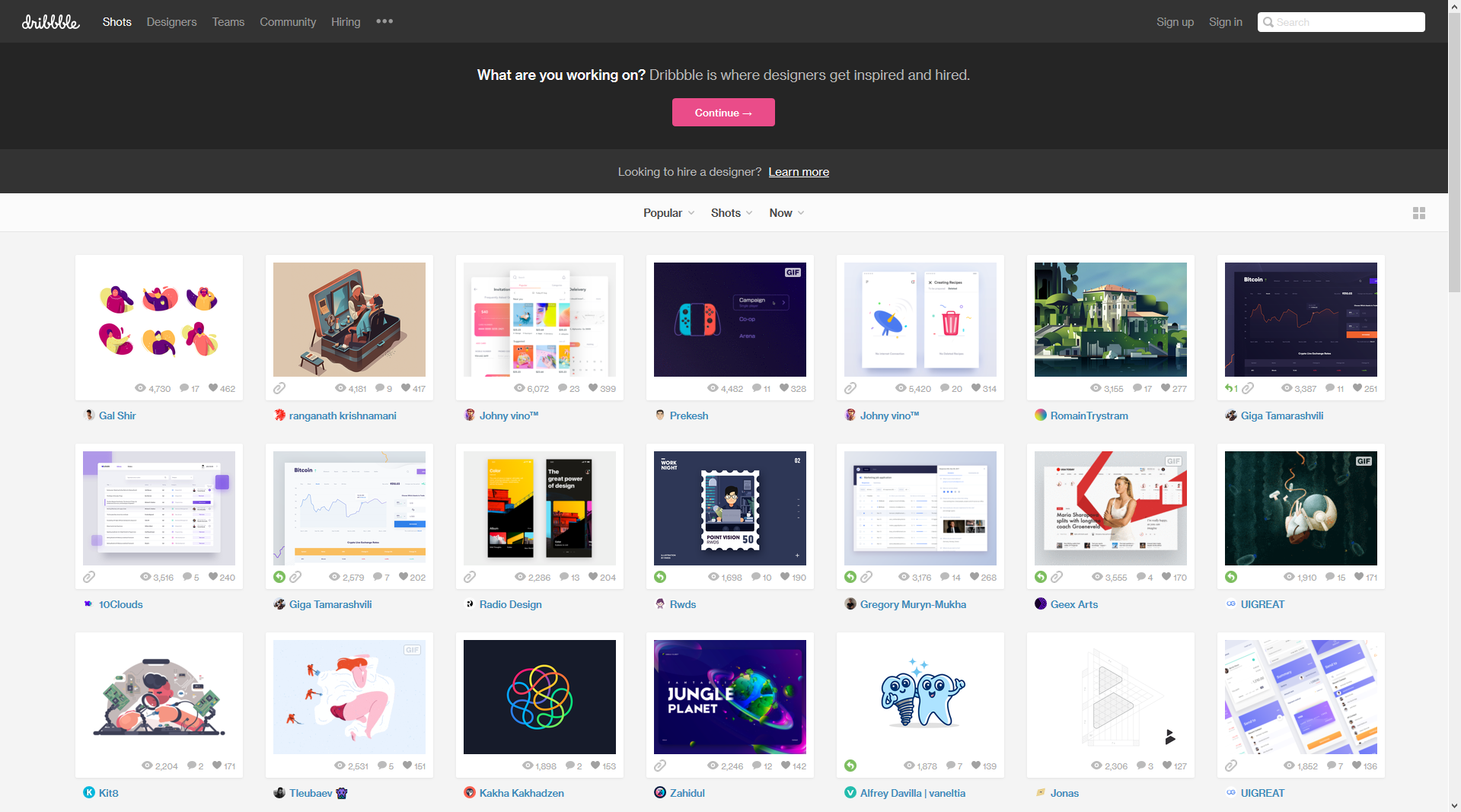The height and width of the screenshot is (812, 1461).
Task: Open the Hiring navigation item
Action: click(346, 22)
